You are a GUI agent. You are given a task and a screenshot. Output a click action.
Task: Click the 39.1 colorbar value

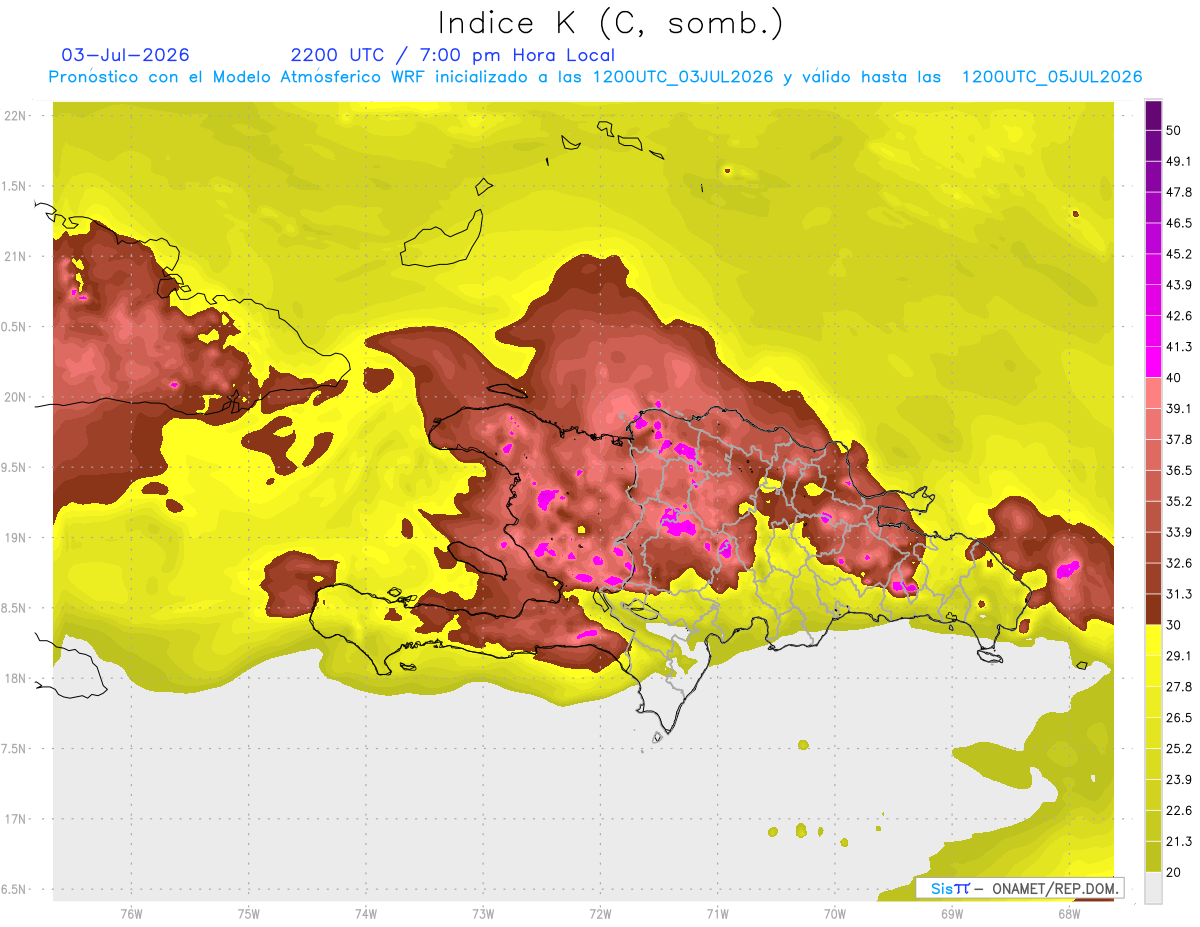[1179, 408]
